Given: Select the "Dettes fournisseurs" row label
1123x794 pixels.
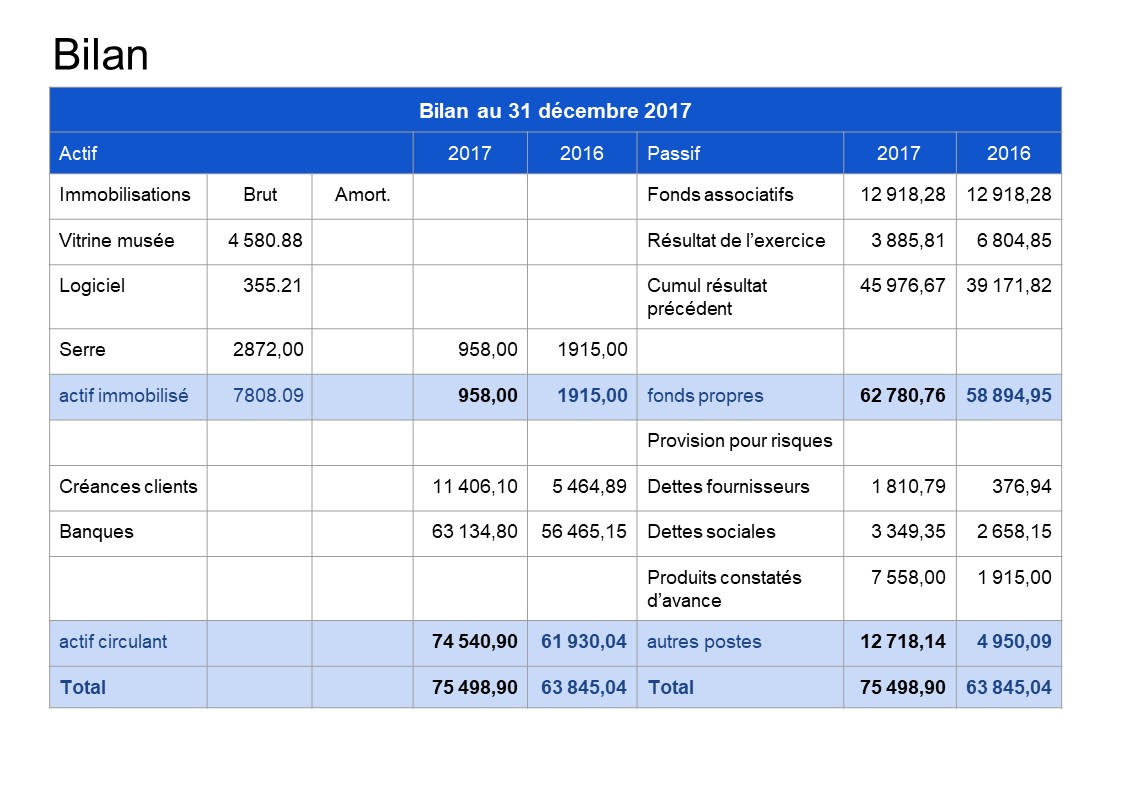Looking at the screenshot, I should (728, 487).
